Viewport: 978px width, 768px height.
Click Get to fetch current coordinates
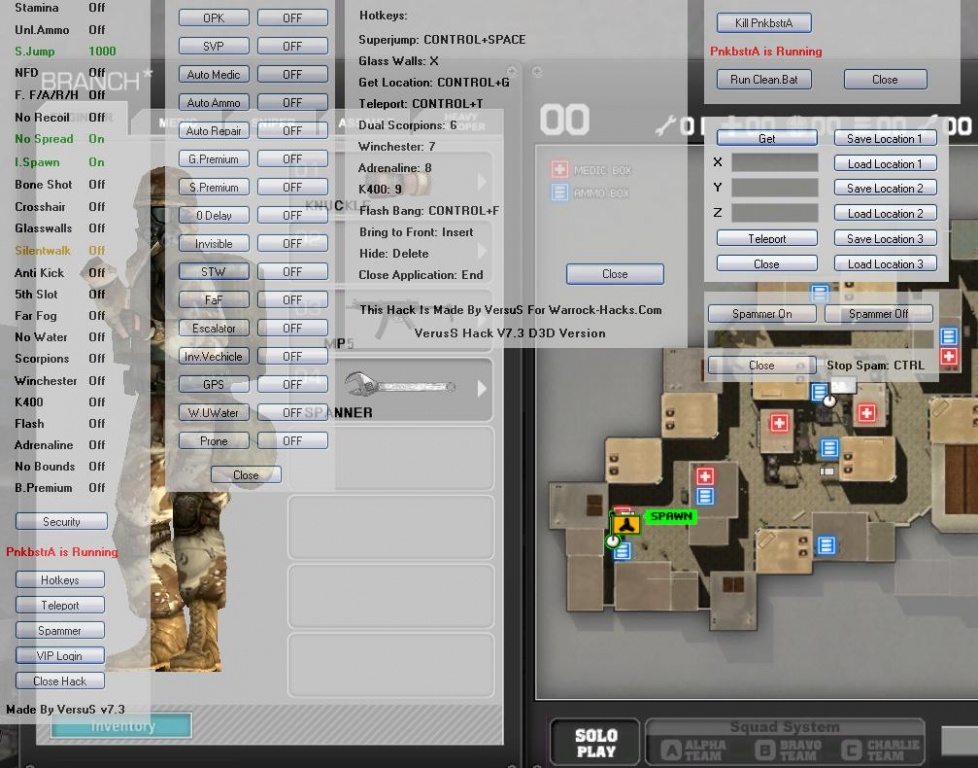click(x=767, y=139)
